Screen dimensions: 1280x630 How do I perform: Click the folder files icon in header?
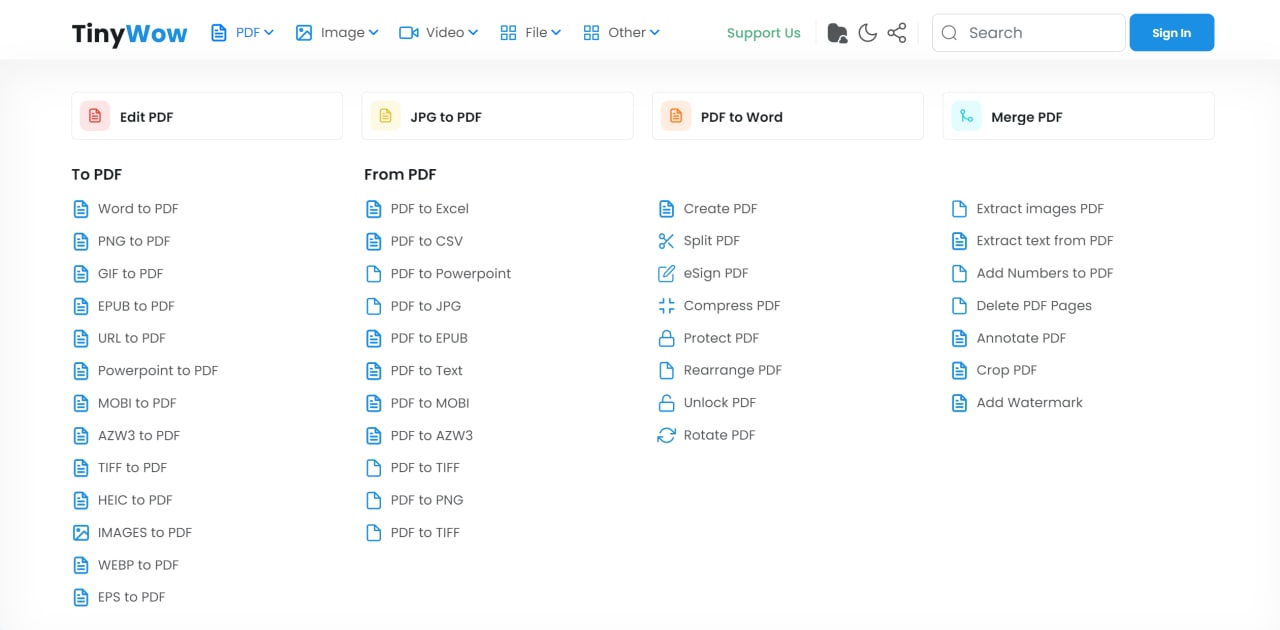pyautogui.click(x=838, y=33)
